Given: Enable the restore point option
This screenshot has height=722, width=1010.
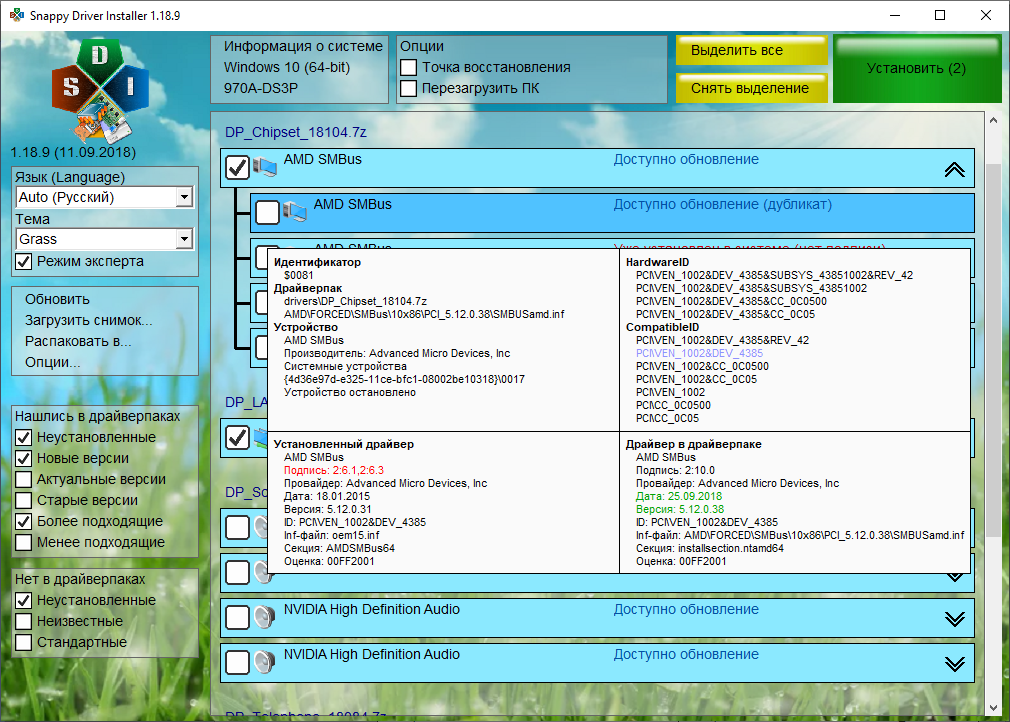Looking at the screenshot, I should (408, 68).
